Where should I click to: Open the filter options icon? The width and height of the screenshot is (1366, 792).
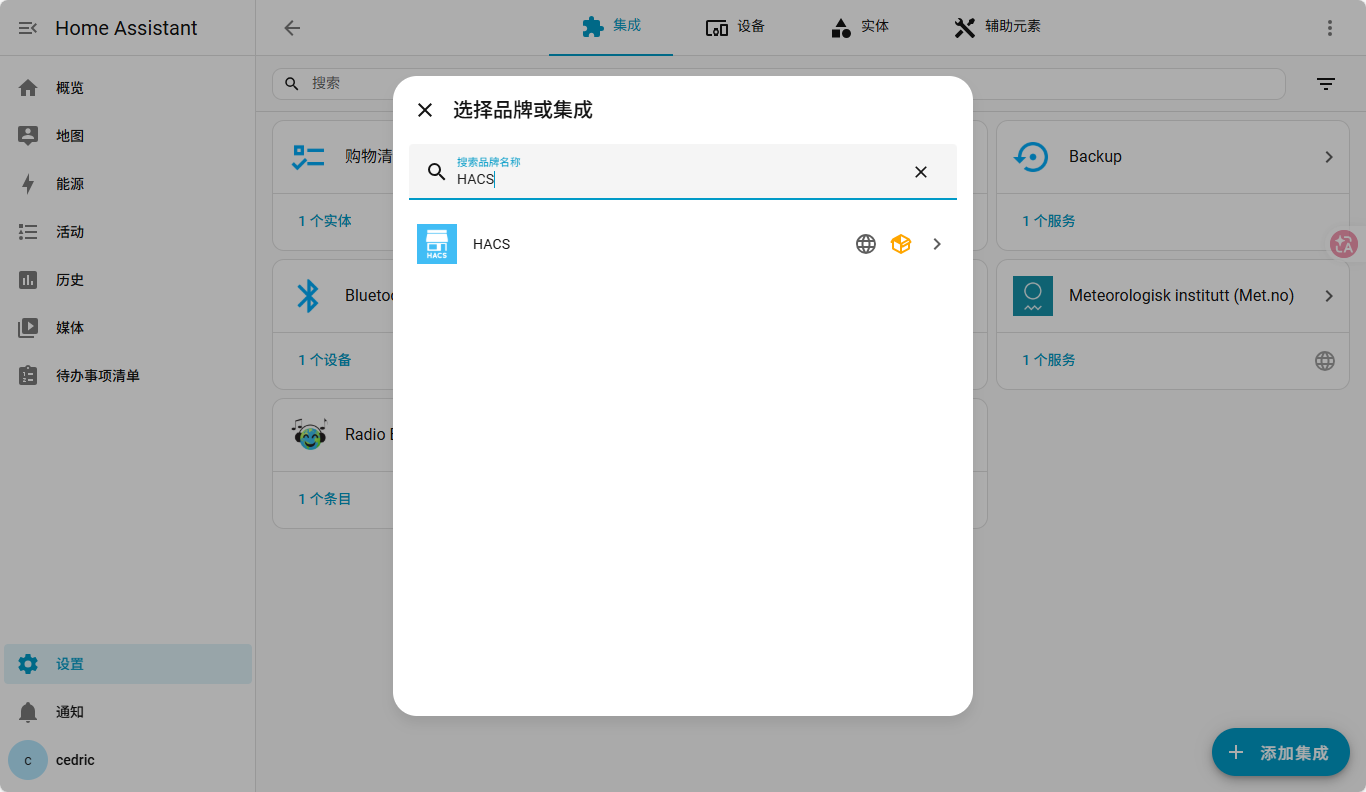click(1326, 84)
